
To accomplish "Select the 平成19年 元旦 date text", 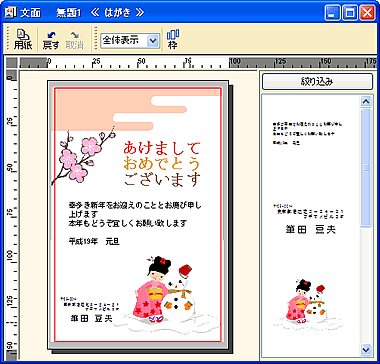I will pyautogui.click(x=94, y=242).
